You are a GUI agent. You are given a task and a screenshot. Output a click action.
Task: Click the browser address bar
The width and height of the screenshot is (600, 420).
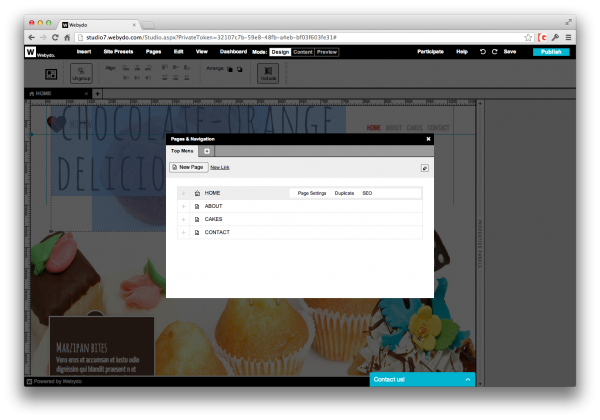304,37
